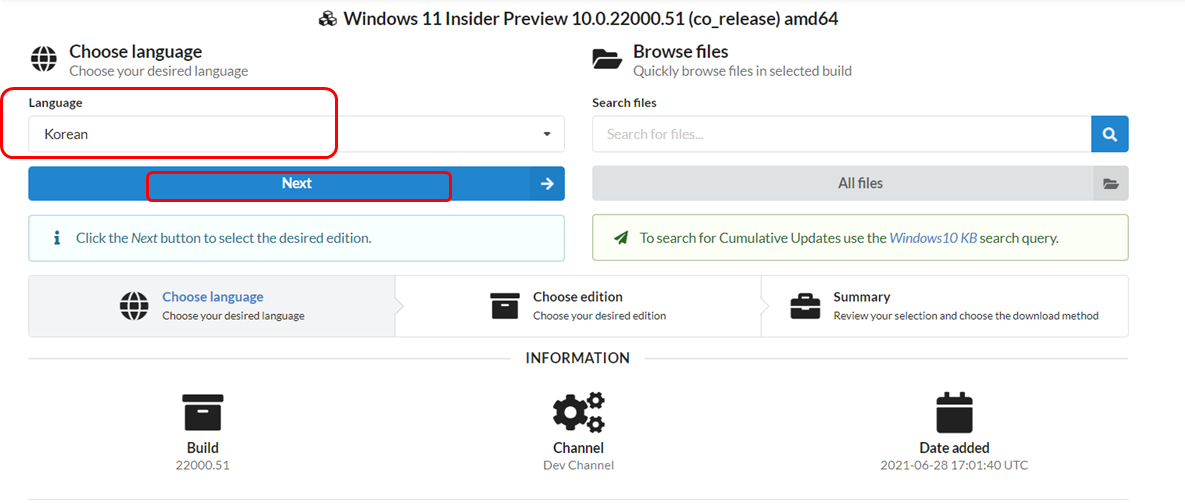This screenshot has width=1185, height=503.
Task: Click the Search files label
Action: point(624,103)
